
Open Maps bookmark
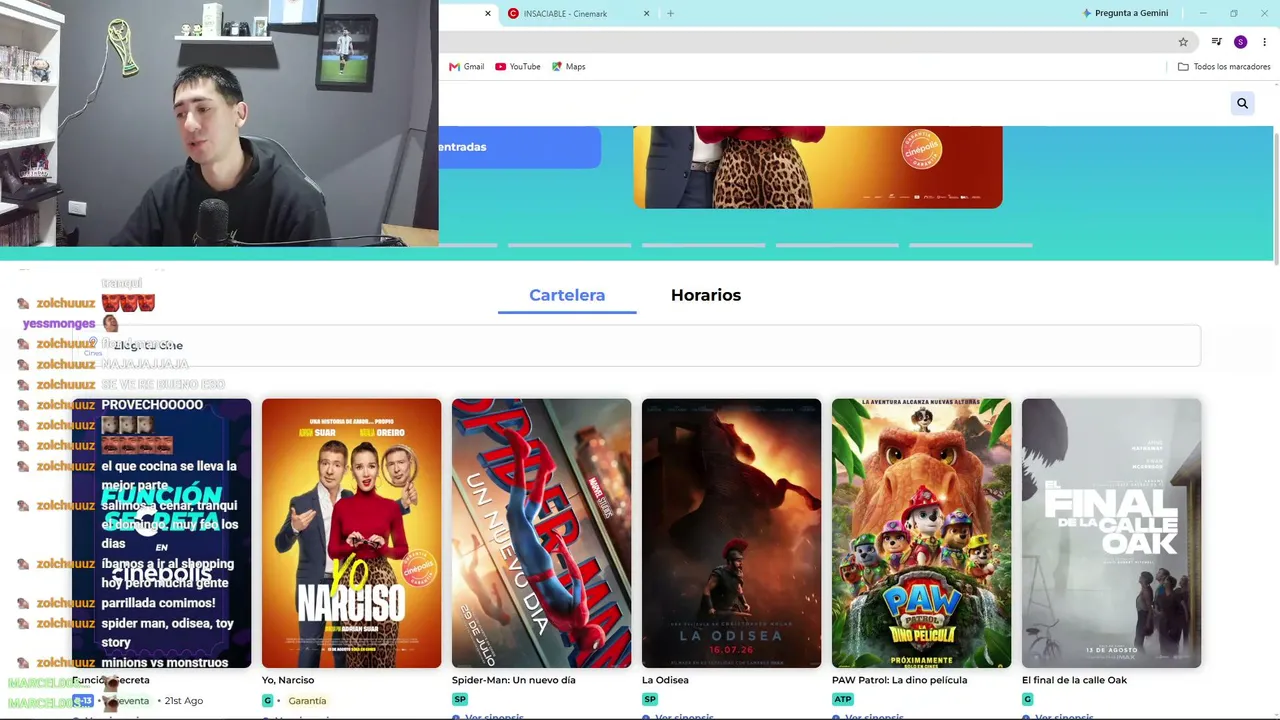click(569, 67)
